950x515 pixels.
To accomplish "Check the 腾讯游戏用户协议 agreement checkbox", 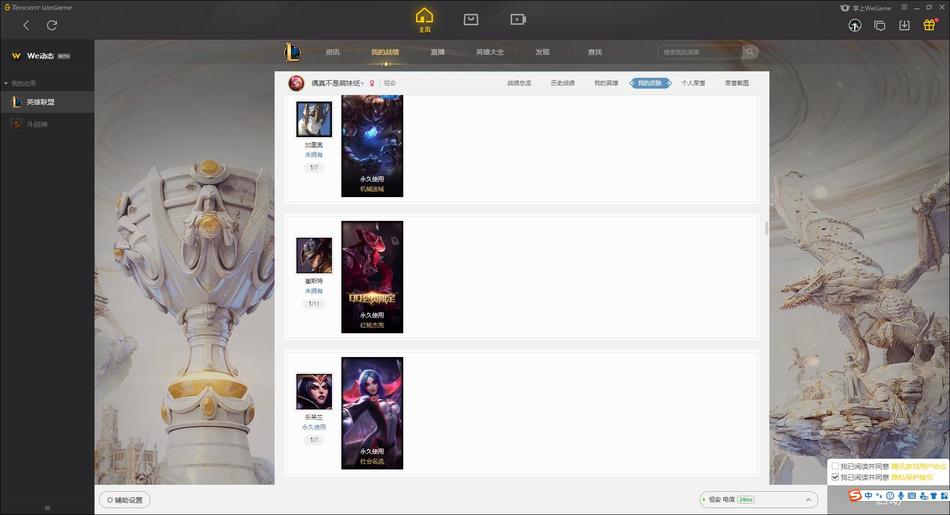I will (835, 466).
